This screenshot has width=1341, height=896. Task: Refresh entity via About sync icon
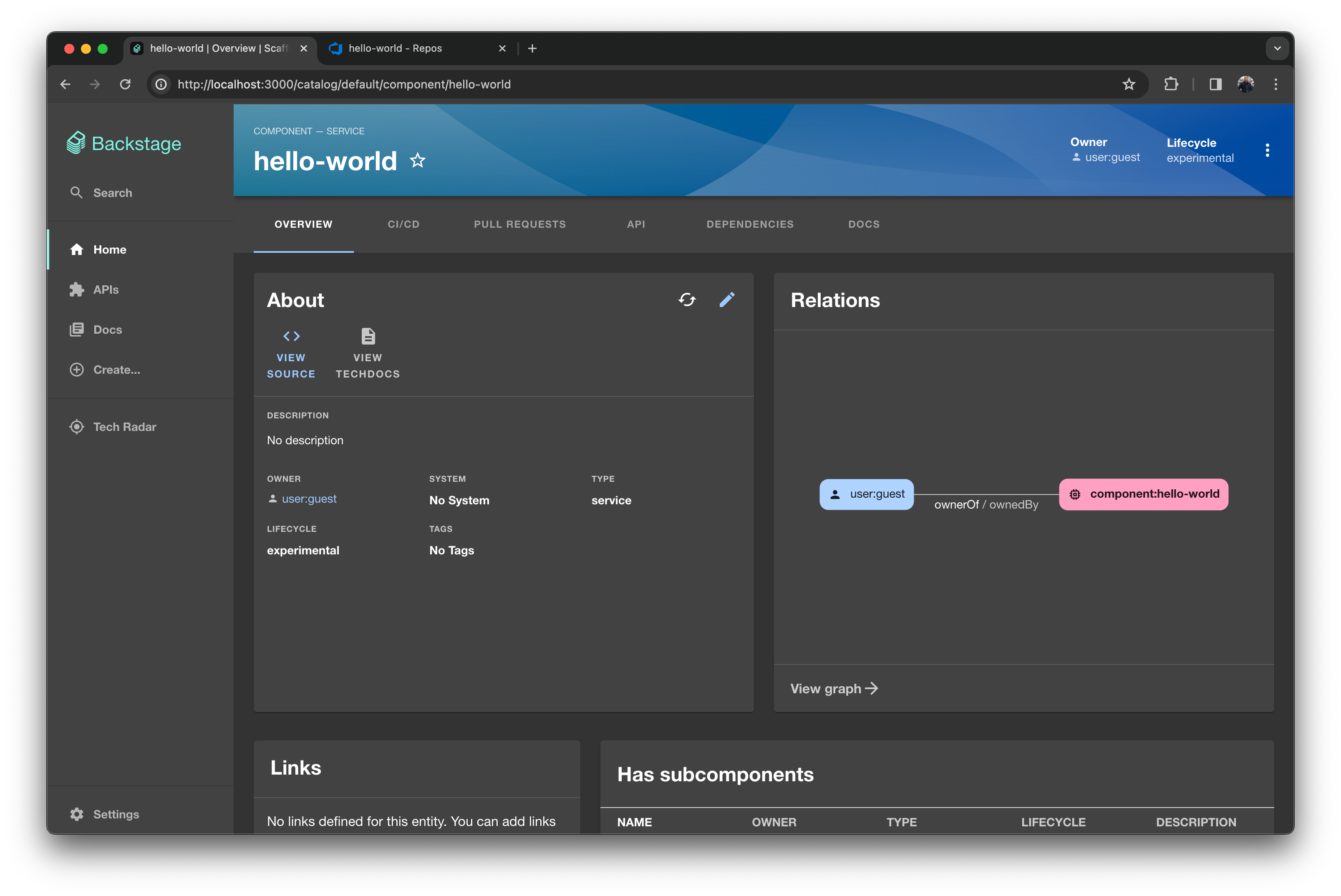pyautogui.click(x=687, y=300)
